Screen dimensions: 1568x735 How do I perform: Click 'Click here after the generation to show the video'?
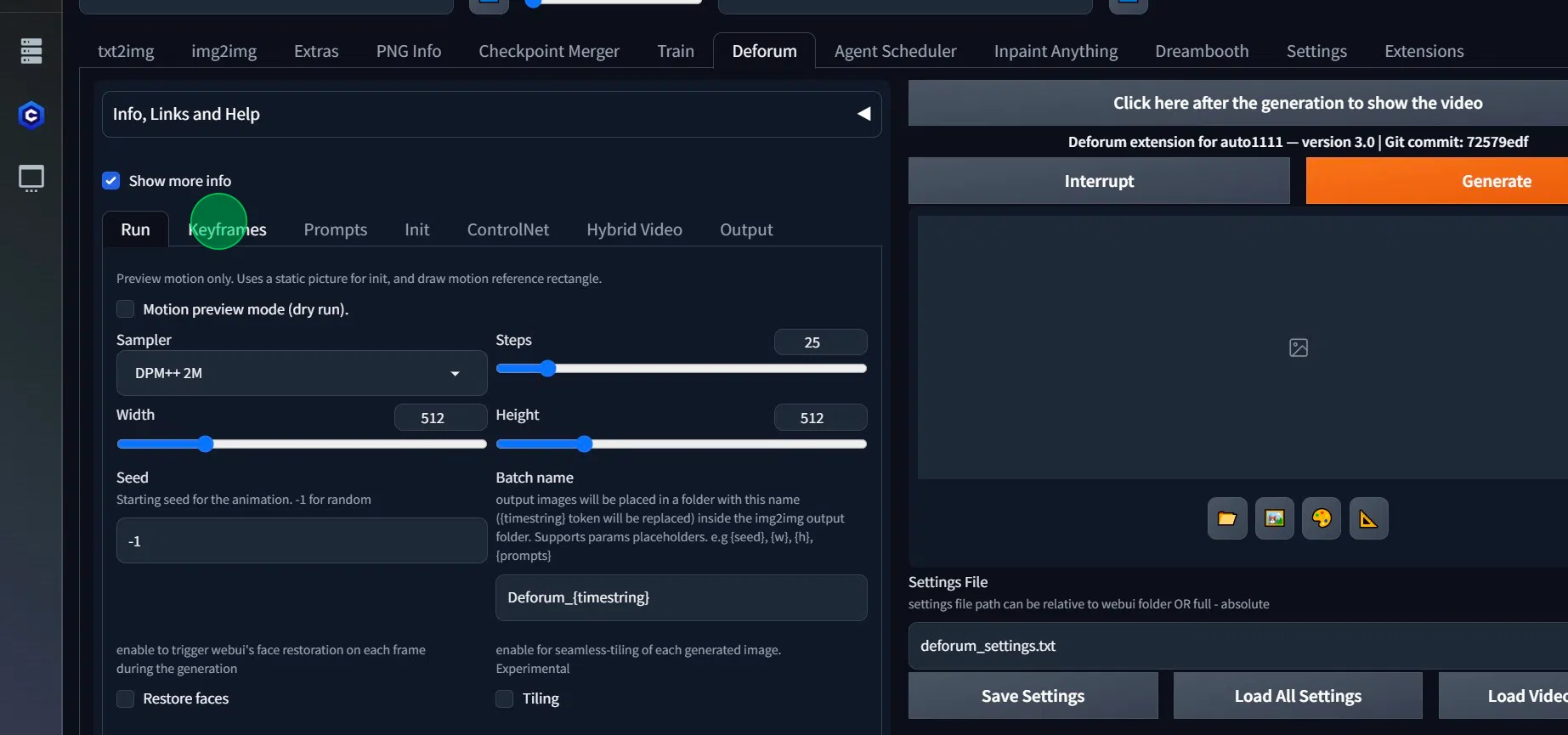point(1238,103)
